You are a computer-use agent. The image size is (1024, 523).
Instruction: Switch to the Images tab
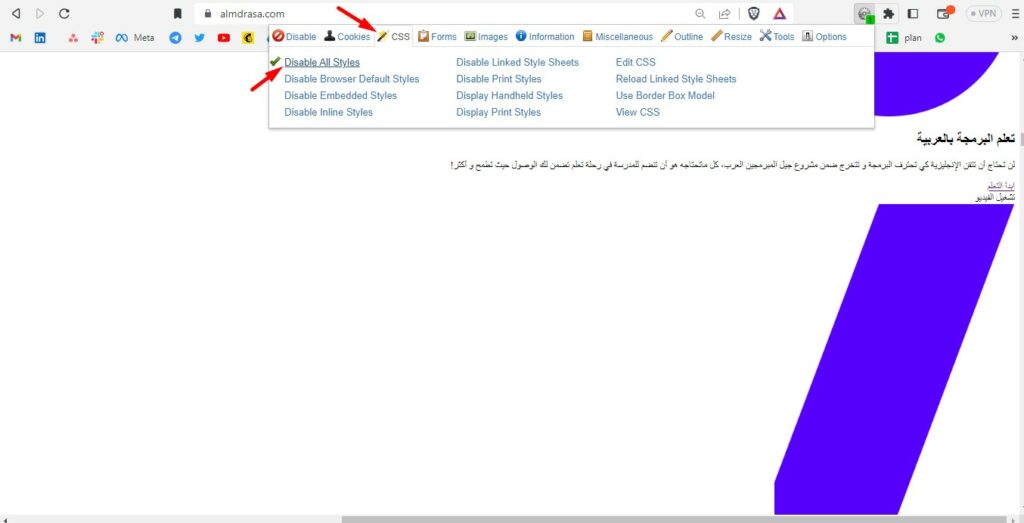coord(486,37)
